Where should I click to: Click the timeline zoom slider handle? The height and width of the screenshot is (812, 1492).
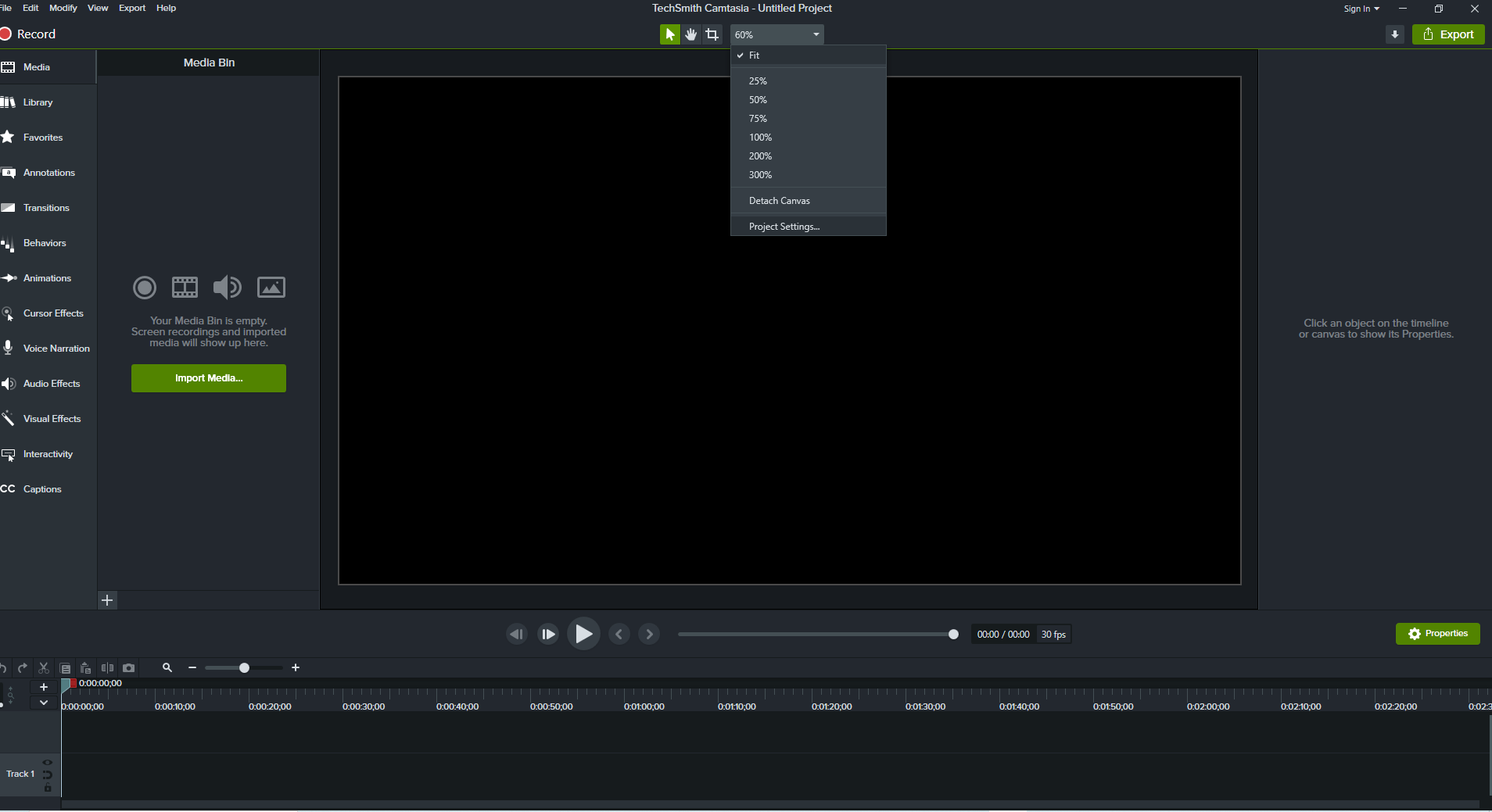pos(244,668)
